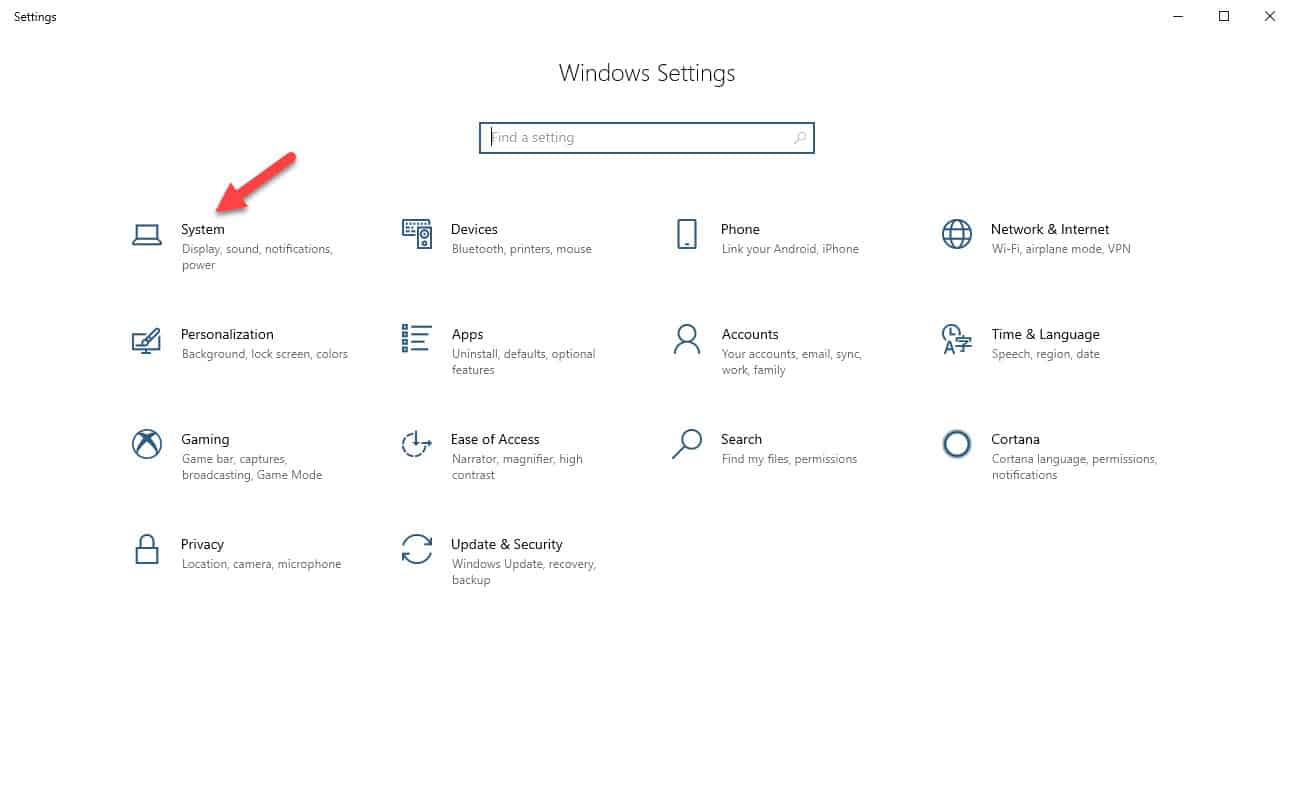1293x797 pixels.
Task: Click 'Find my files, permissions' text
Action: click(x=789, y=459)
